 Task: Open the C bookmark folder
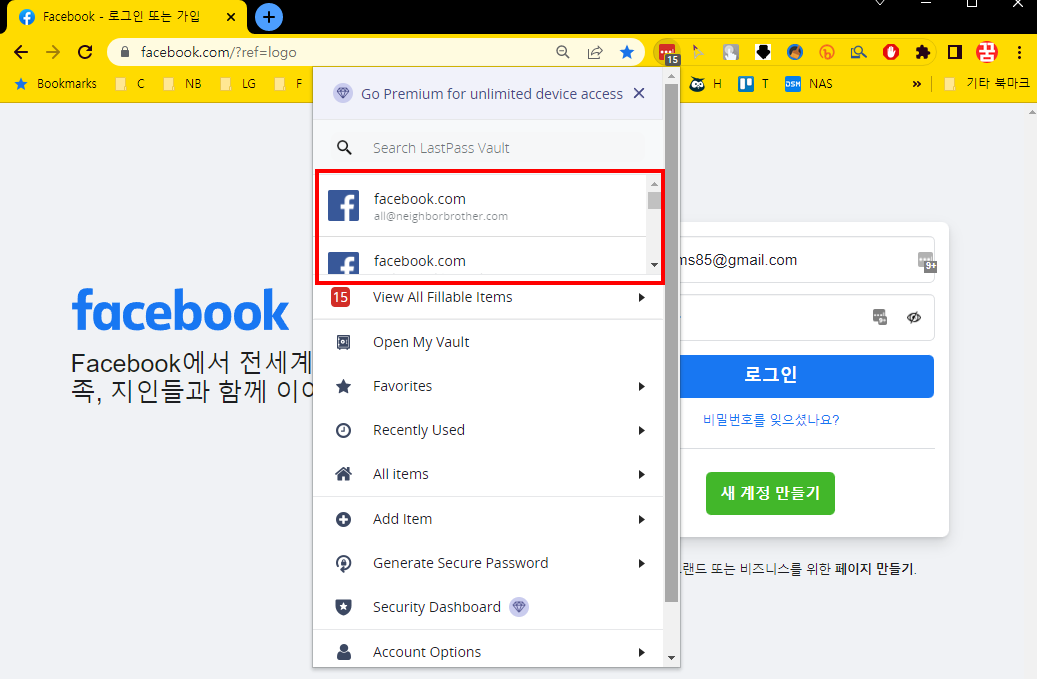click(x=130, y=83)
